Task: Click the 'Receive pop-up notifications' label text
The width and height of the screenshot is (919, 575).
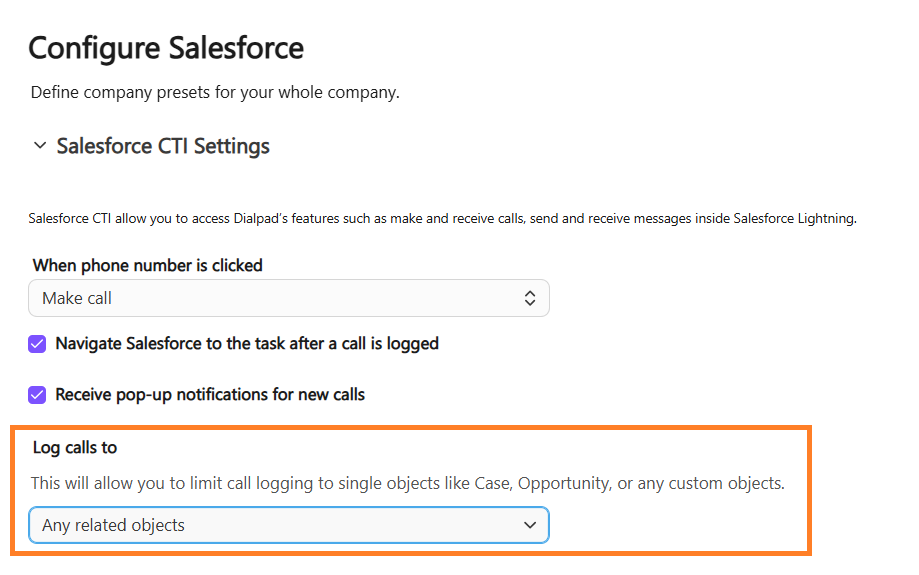Action: pos(210,394)
